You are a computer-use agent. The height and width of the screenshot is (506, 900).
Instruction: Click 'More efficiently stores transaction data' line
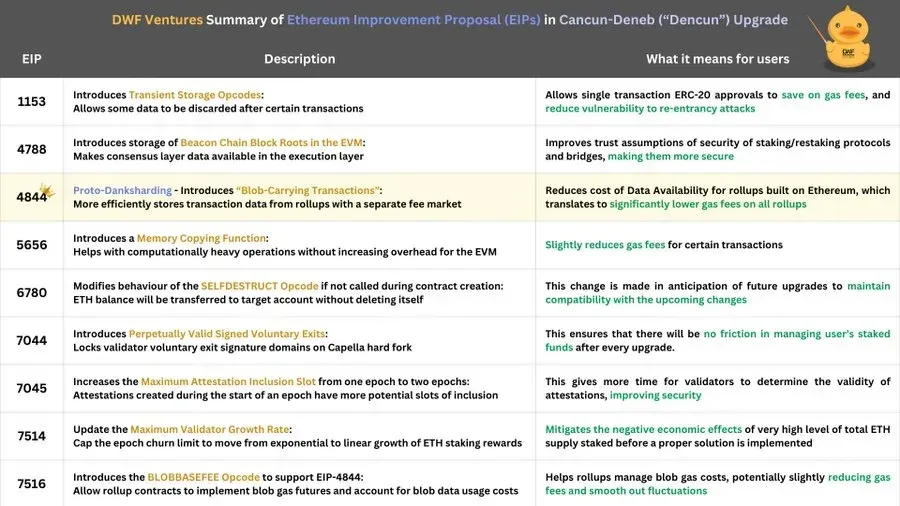[x=267, y=204]
